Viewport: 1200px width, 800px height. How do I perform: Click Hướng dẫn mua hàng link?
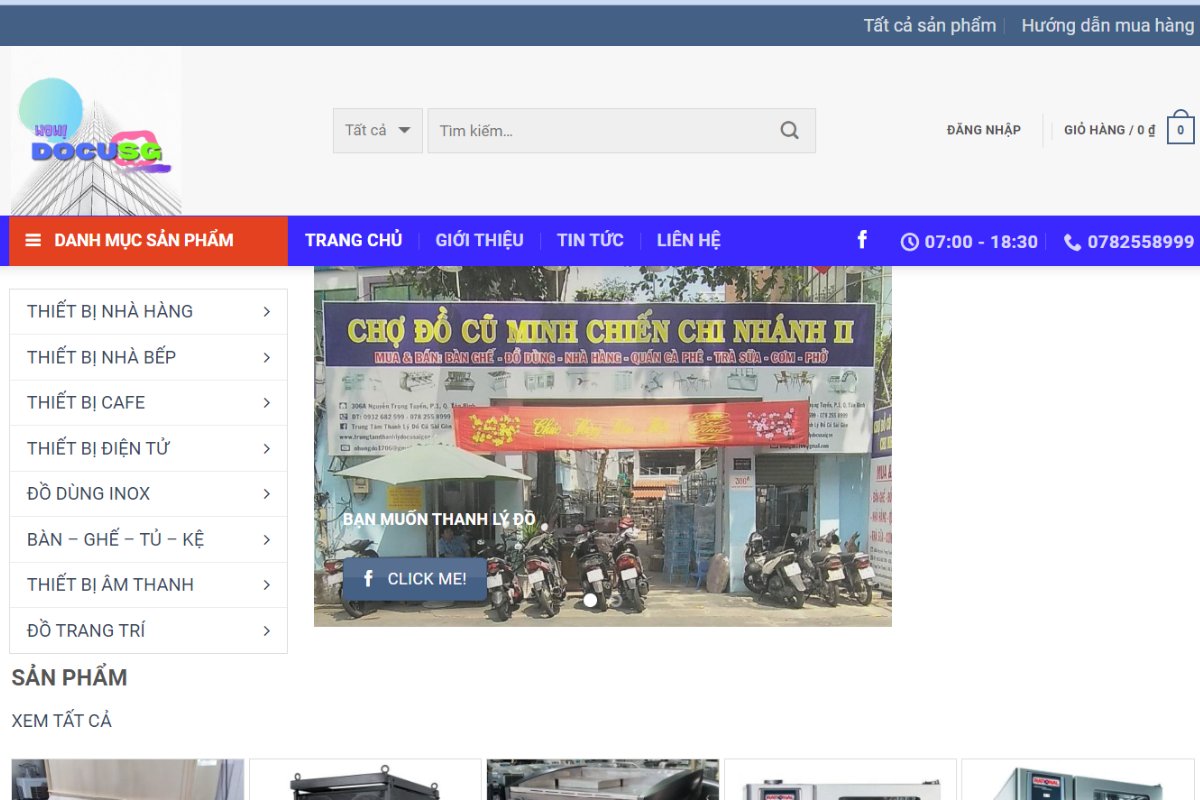1107,25
